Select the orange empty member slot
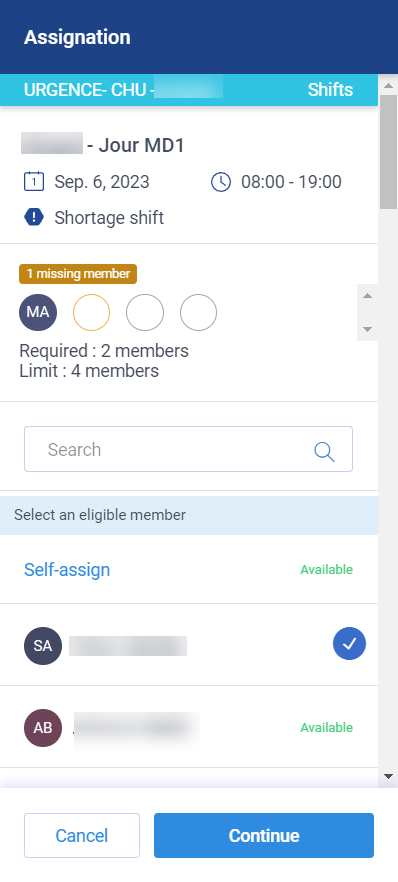This screenshot has height=882, width=398. point(92,312)
